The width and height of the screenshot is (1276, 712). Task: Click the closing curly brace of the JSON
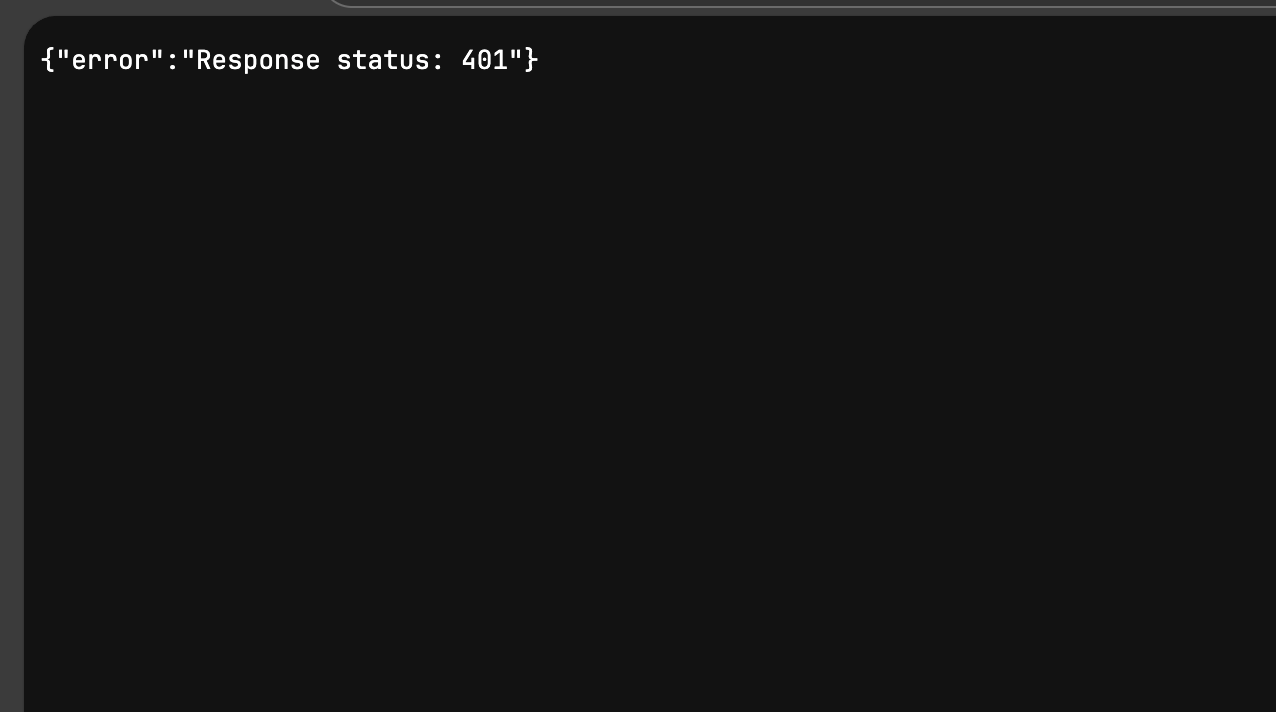532,61
